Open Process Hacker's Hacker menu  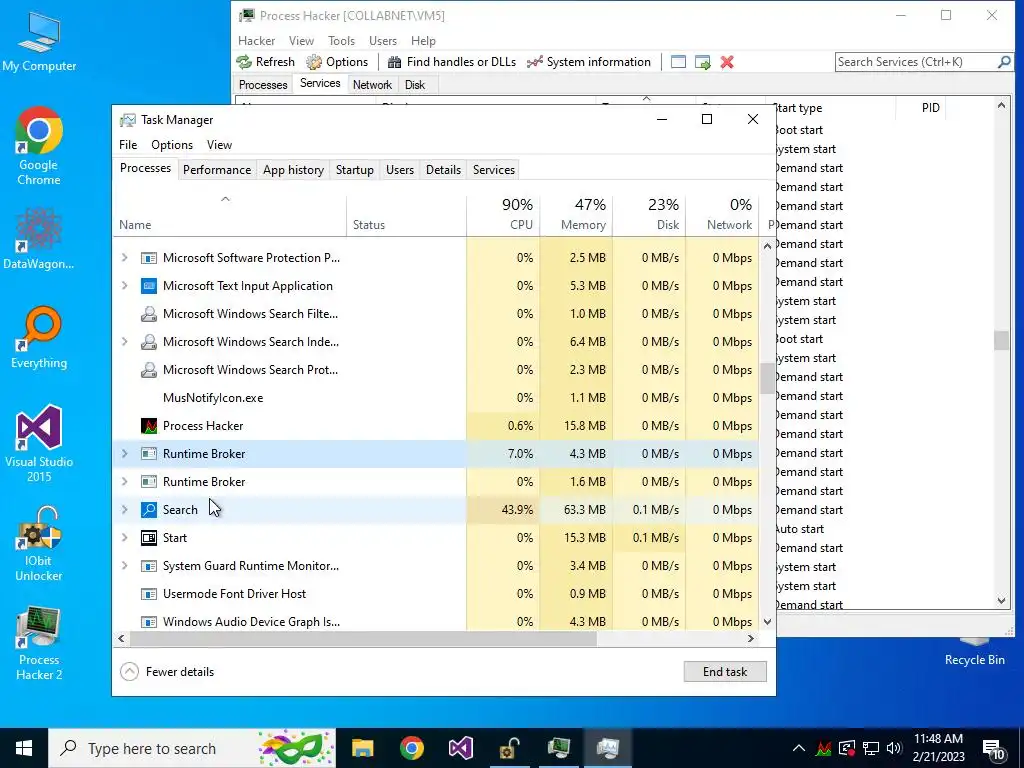click(257, 40)
